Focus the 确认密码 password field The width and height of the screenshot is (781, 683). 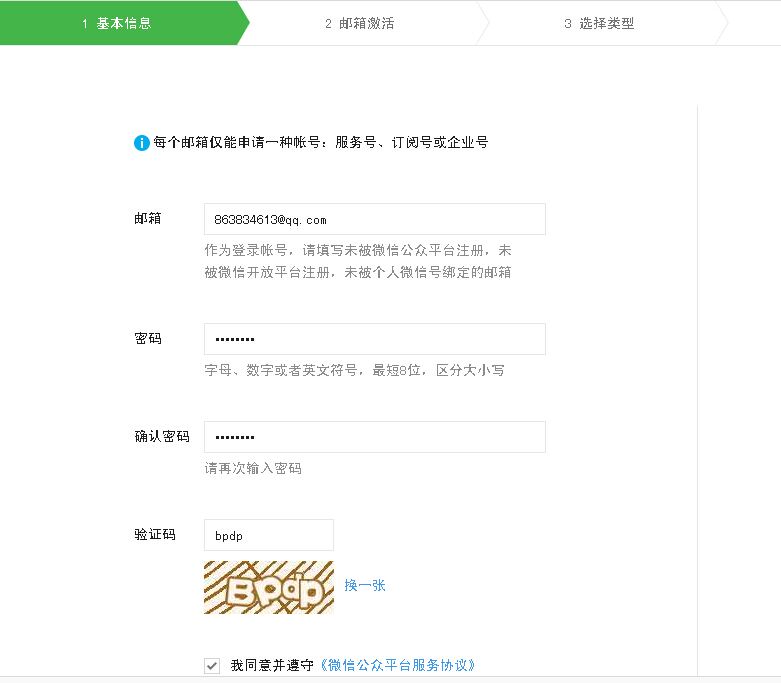point(374,437)
